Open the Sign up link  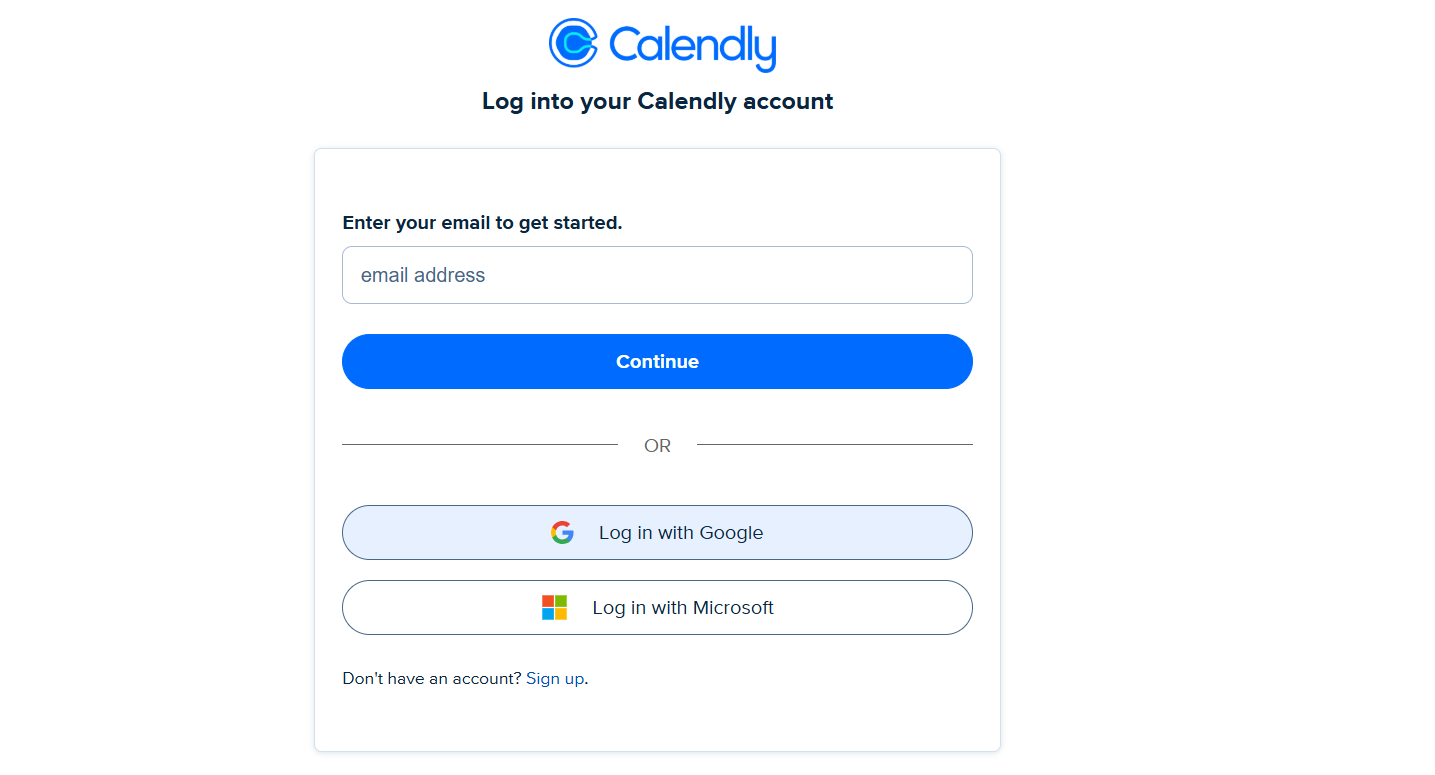coord(555,678)
